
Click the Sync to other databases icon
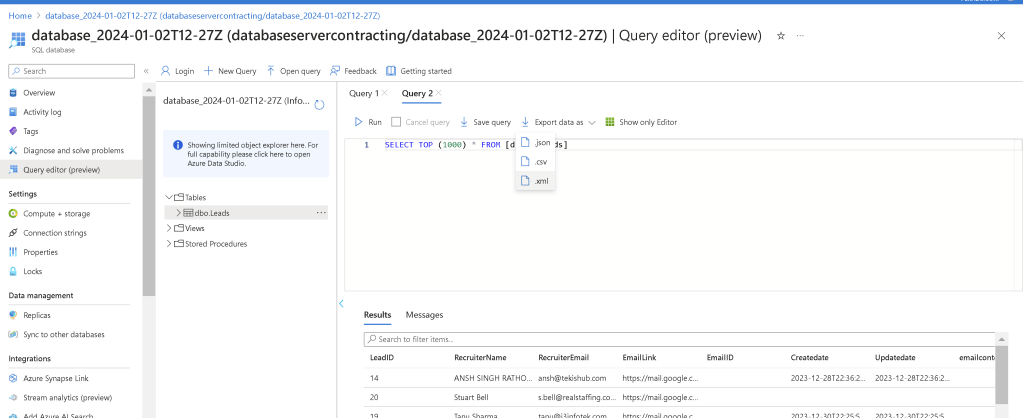(13, 335)
